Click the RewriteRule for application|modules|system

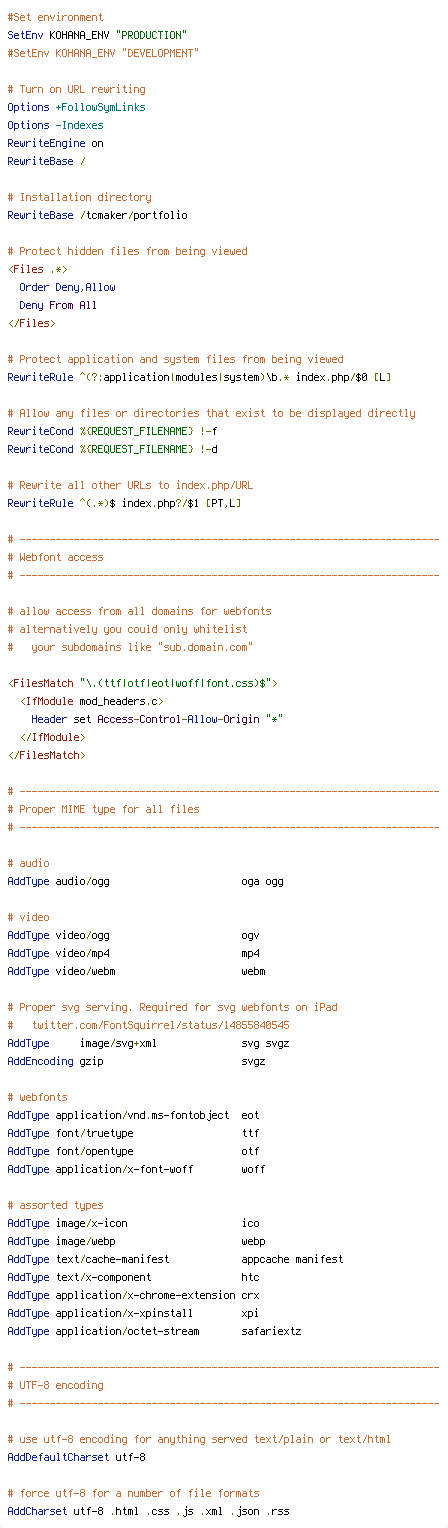coord(199,377)
